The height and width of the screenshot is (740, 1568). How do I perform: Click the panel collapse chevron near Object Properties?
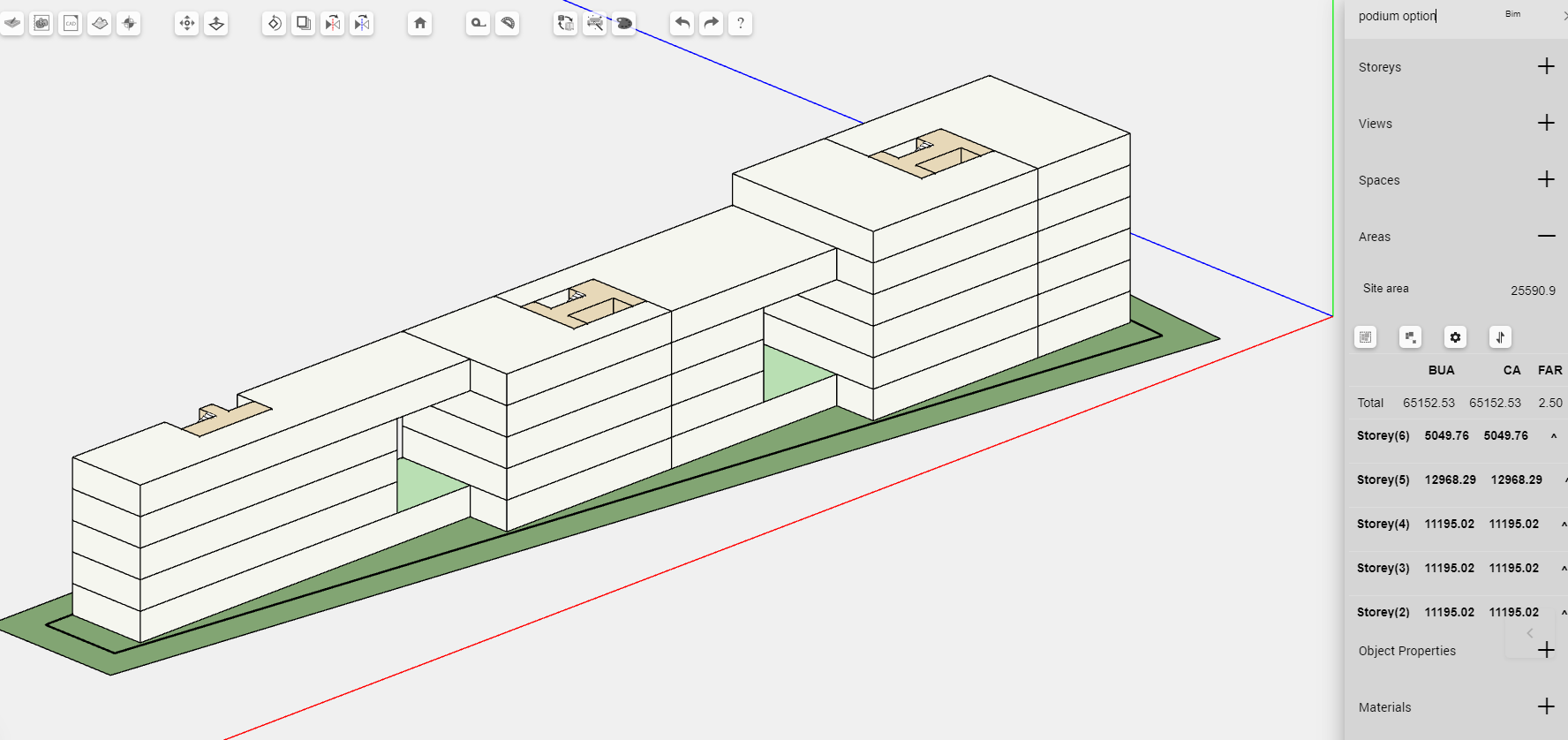click(x=1530, y=633)
